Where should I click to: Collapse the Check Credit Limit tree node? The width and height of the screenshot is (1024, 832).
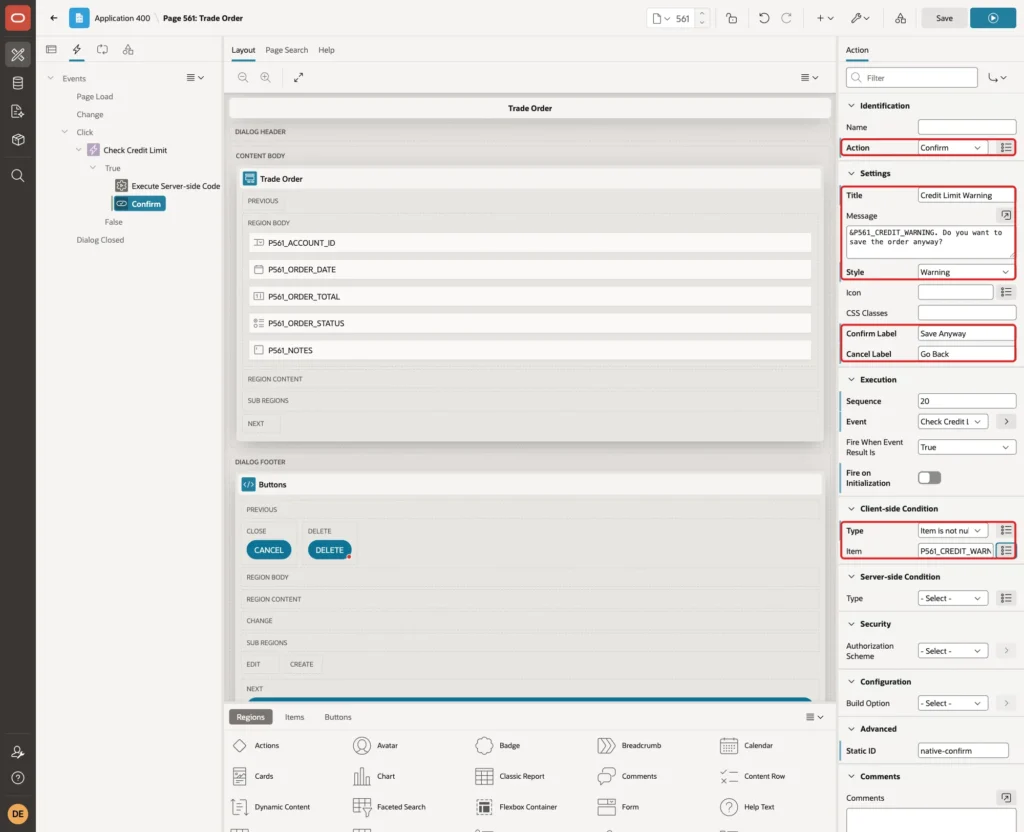click(78, 150)
